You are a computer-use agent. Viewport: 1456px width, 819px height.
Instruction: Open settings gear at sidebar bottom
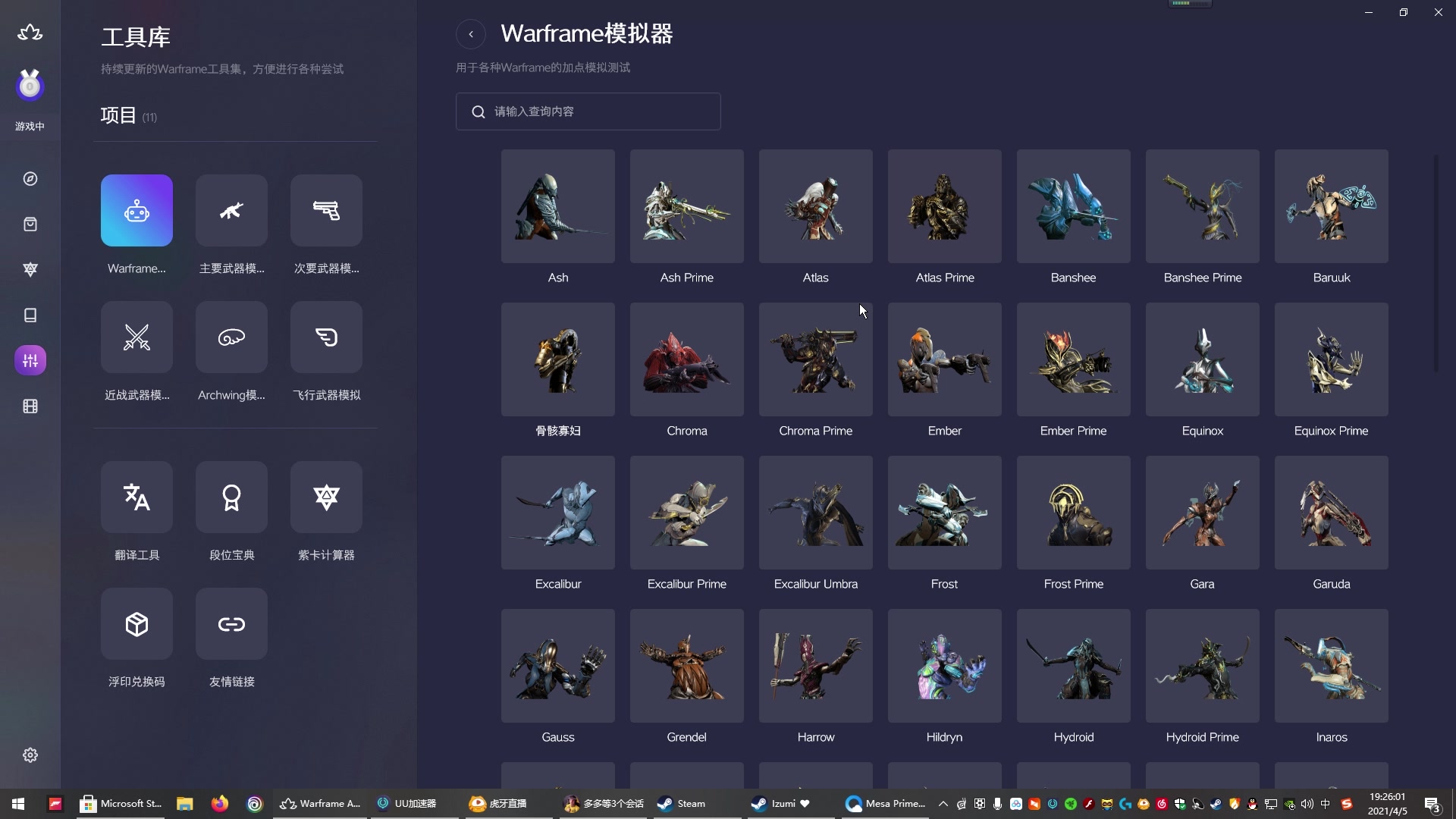pos(30,755)
